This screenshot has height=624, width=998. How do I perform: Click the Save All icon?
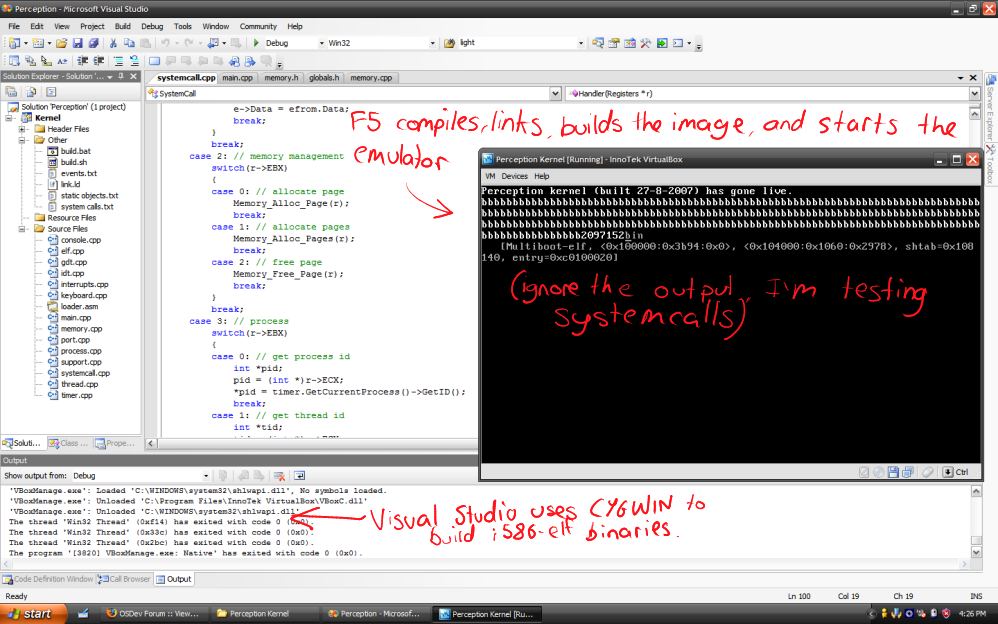tap(93, 43)
